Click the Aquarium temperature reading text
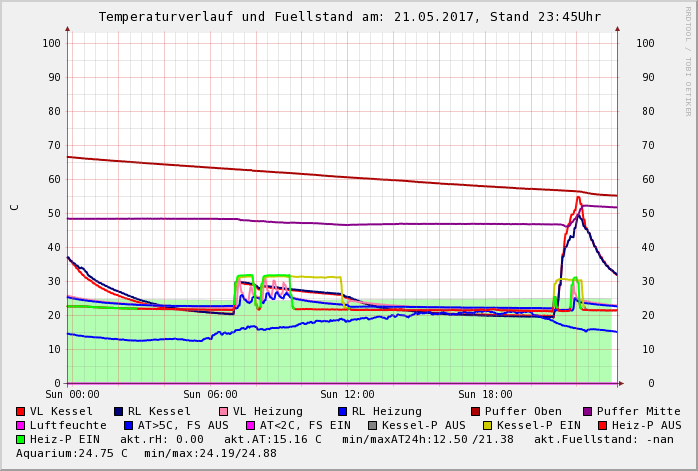The image size is (698, 471). tap(72, 453)
